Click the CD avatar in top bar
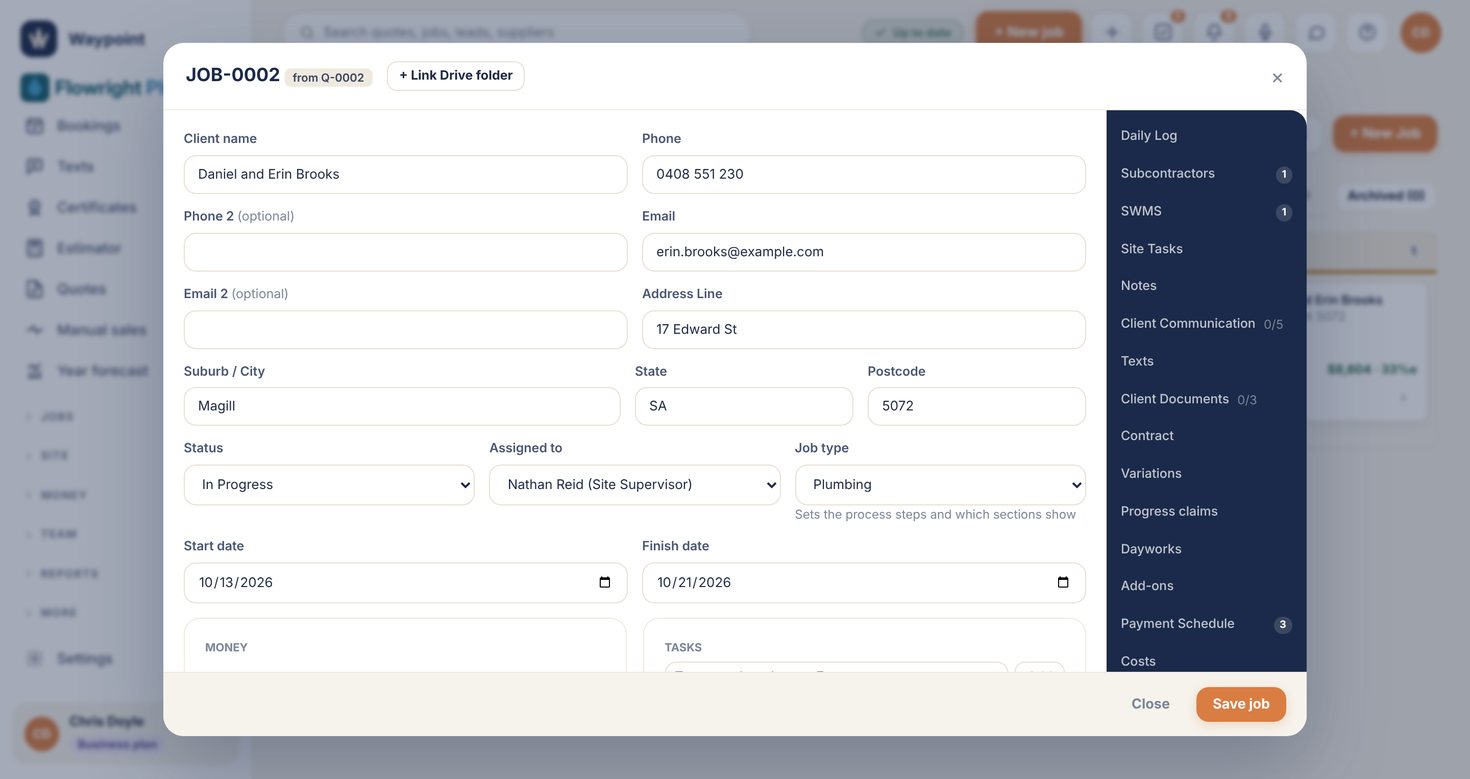Screen dimensions: 1470x779 coord(1420,32)
